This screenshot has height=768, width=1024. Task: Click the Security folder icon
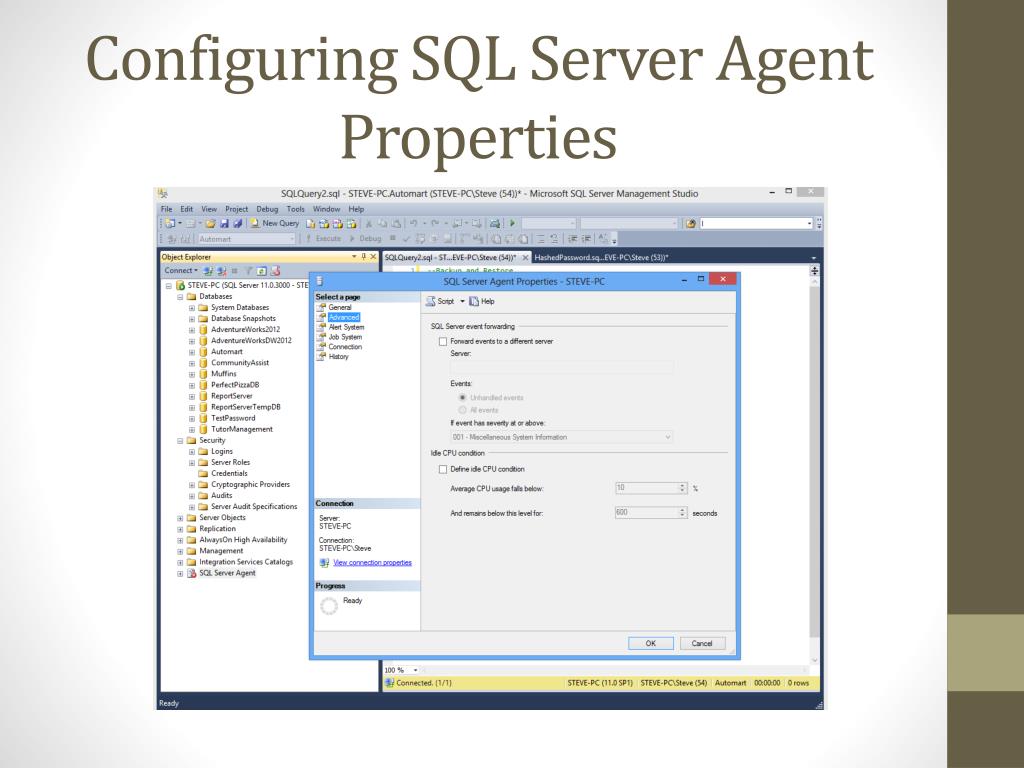click(x=191, y=441)
